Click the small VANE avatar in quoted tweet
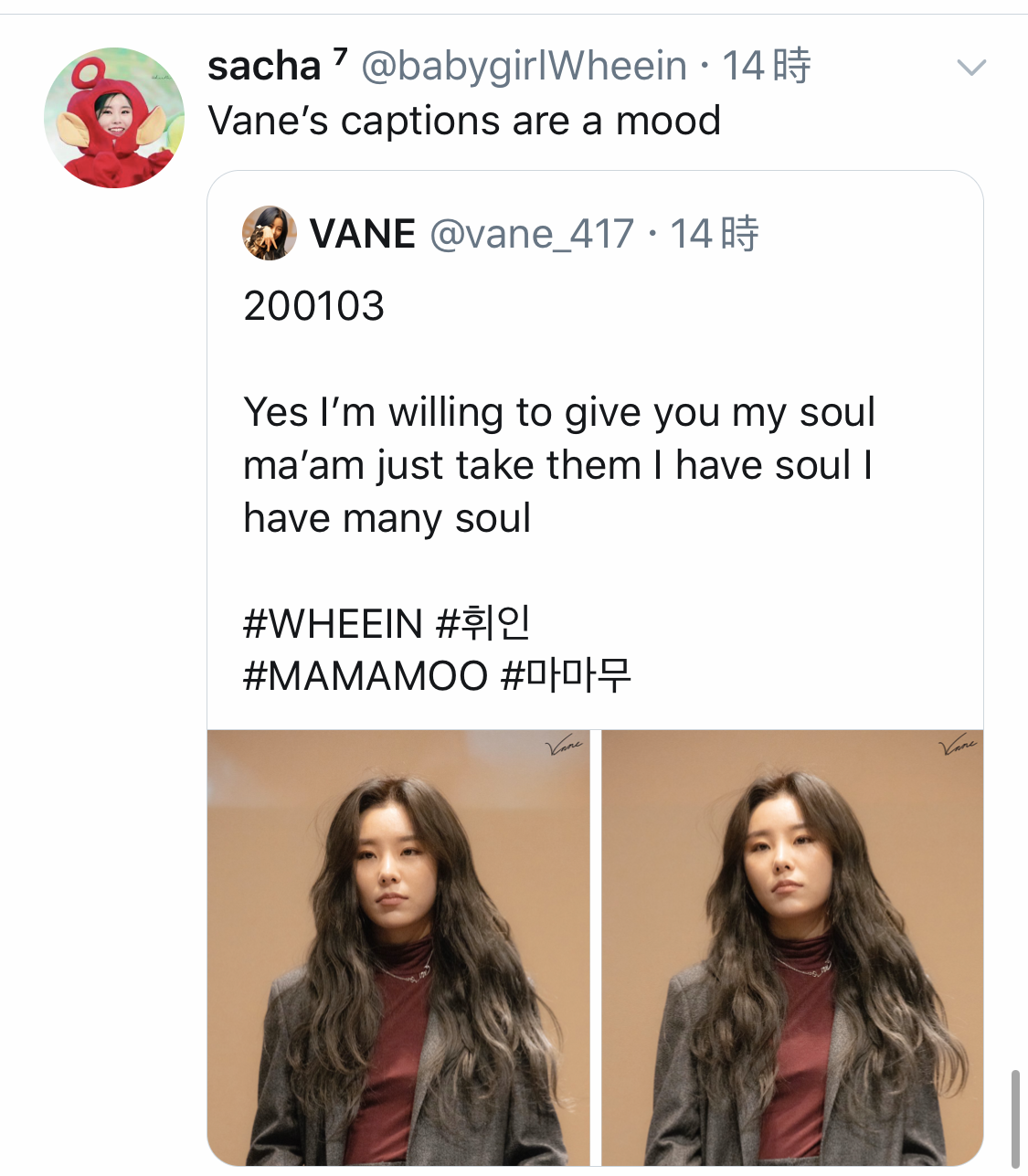The width and height of the screenshot is (1028, 1176). (x=270, y=233)
